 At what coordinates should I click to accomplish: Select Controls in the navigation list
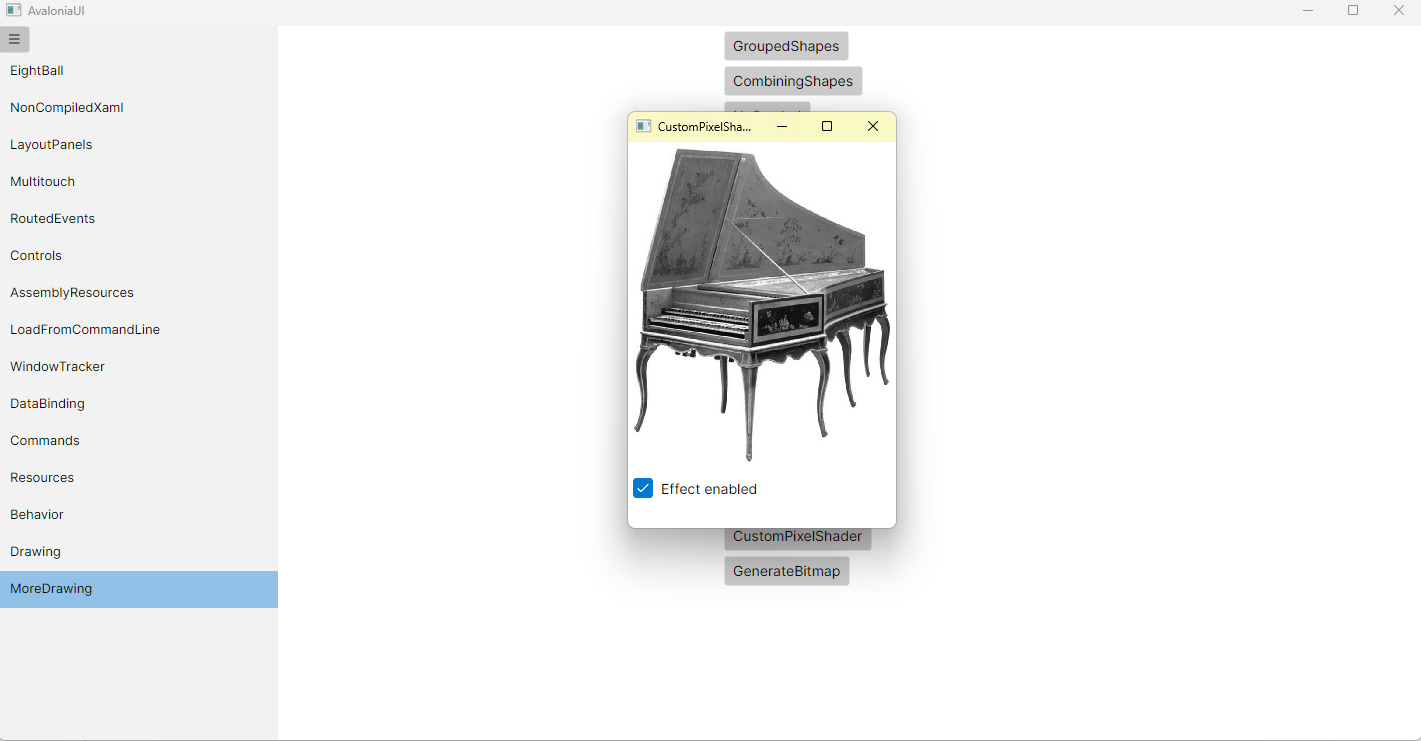[139, 256]
